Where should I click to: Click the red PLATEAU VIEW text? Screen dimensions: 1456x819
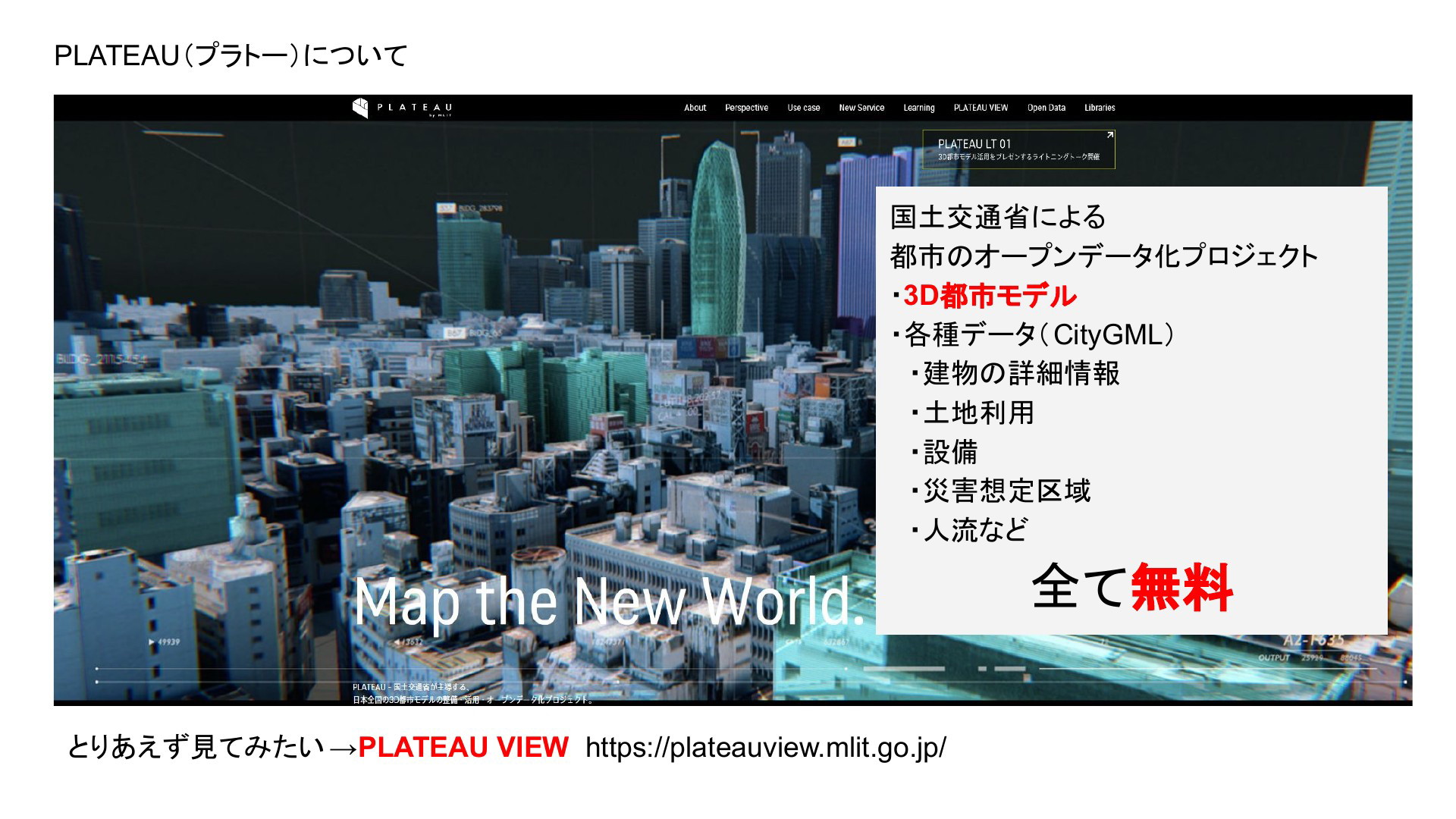coord(463,748)
